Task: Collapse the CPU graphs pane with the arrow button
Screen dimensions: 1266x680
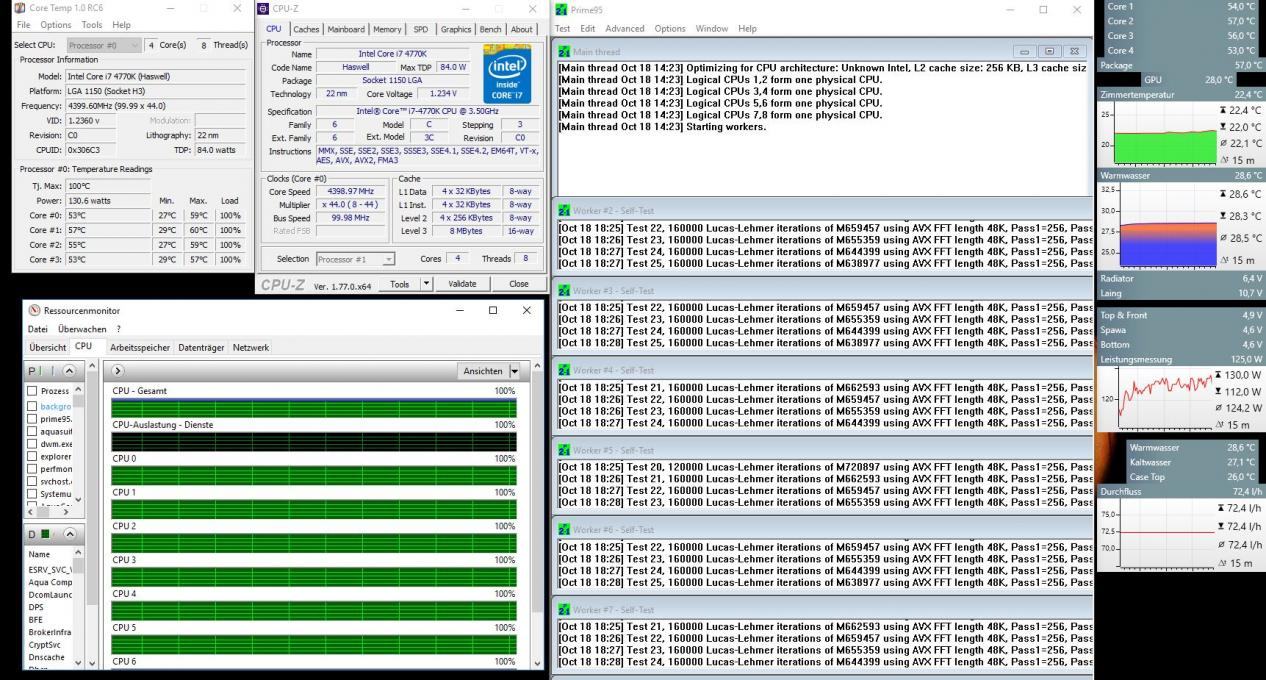Action: pos(120,370)
